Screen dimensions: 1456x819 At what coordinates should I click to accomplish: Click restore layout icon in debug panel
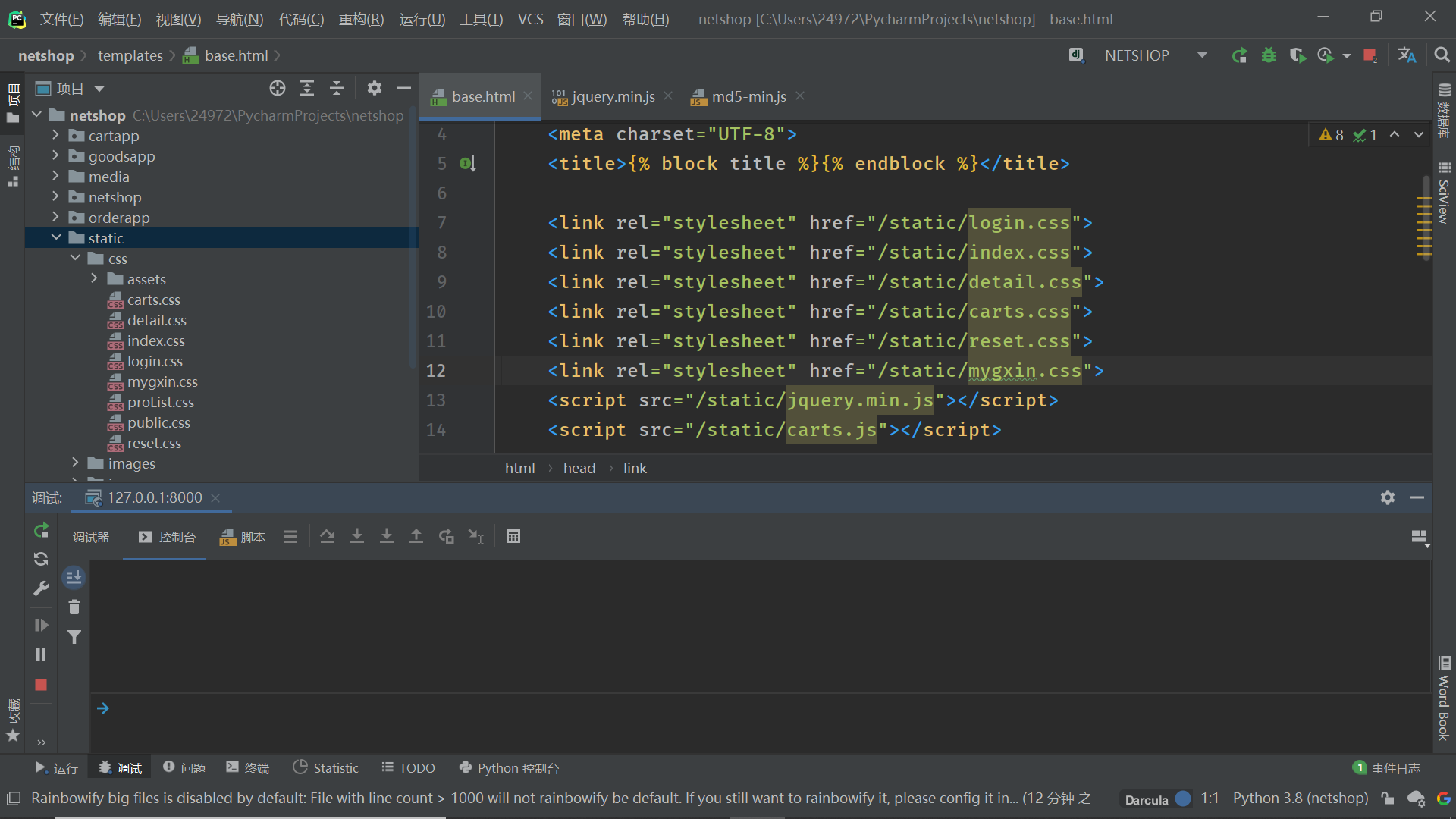pos(1420,537)
